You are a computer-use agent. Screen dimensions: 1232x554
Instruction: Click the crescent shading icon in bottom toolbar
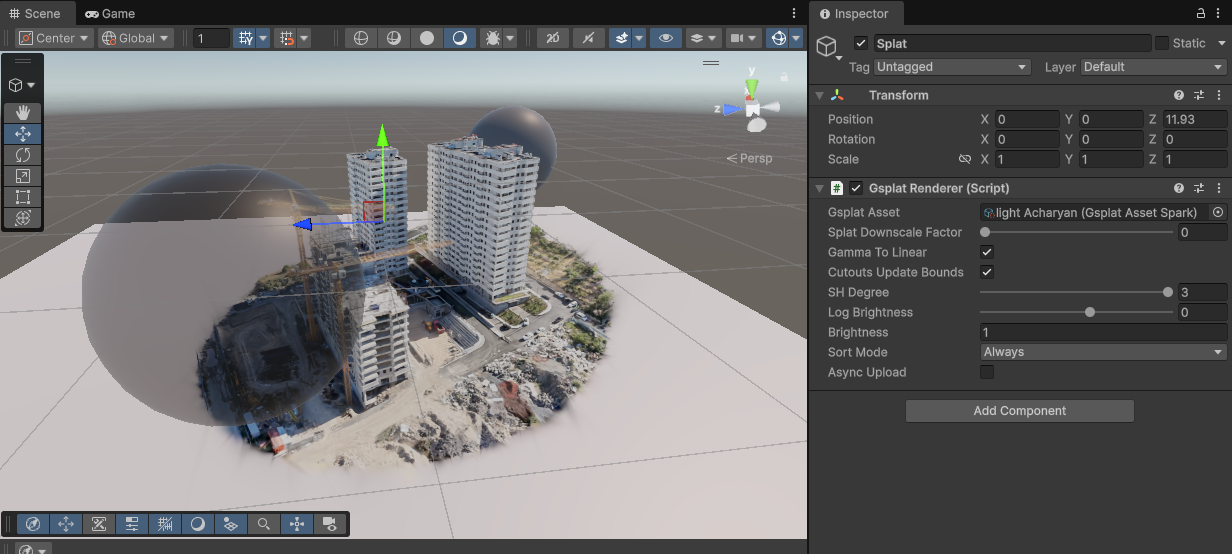198,523
